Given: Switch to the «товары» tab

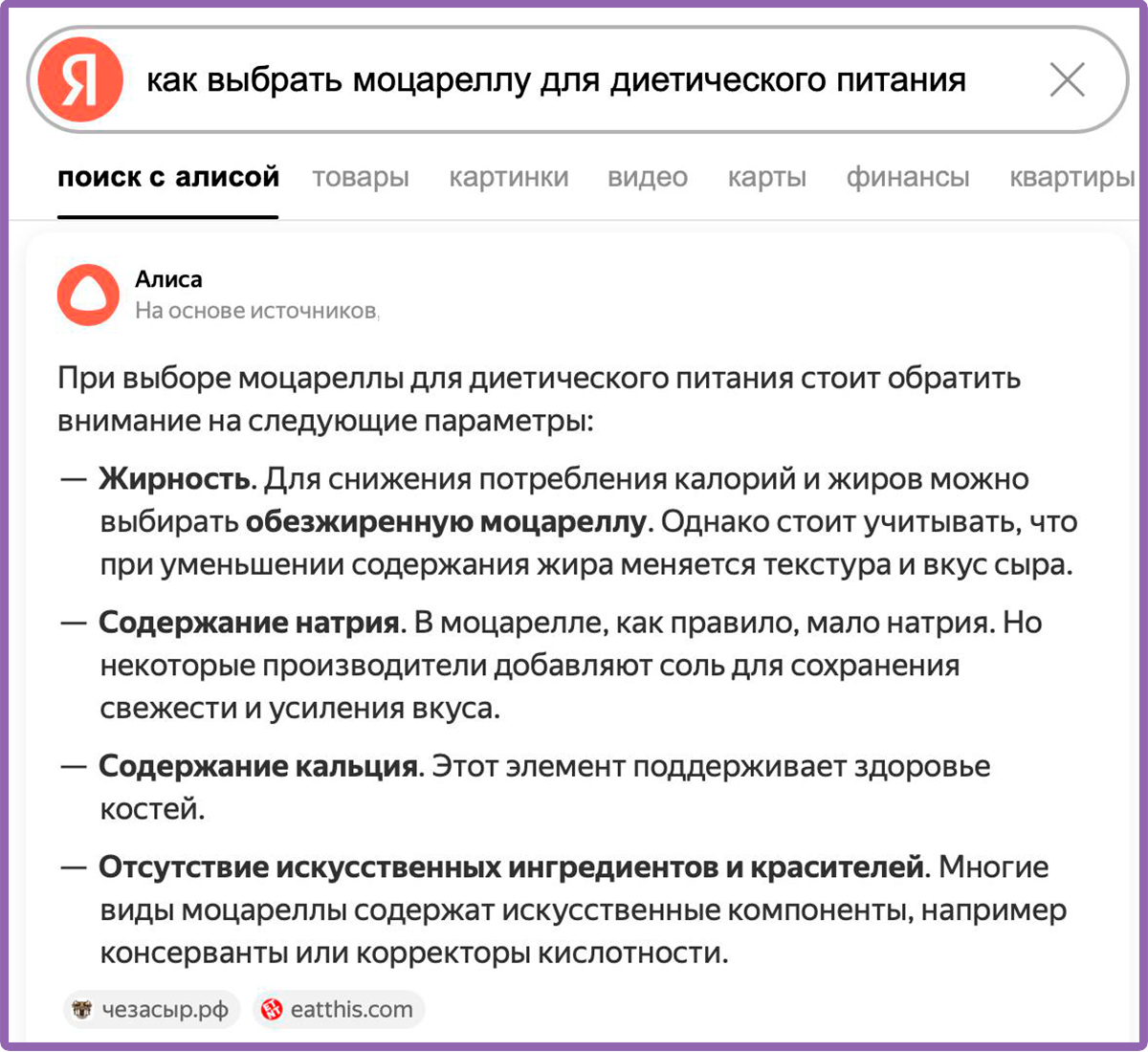Looking at the screenshot, I should click(x=361, y=178).
